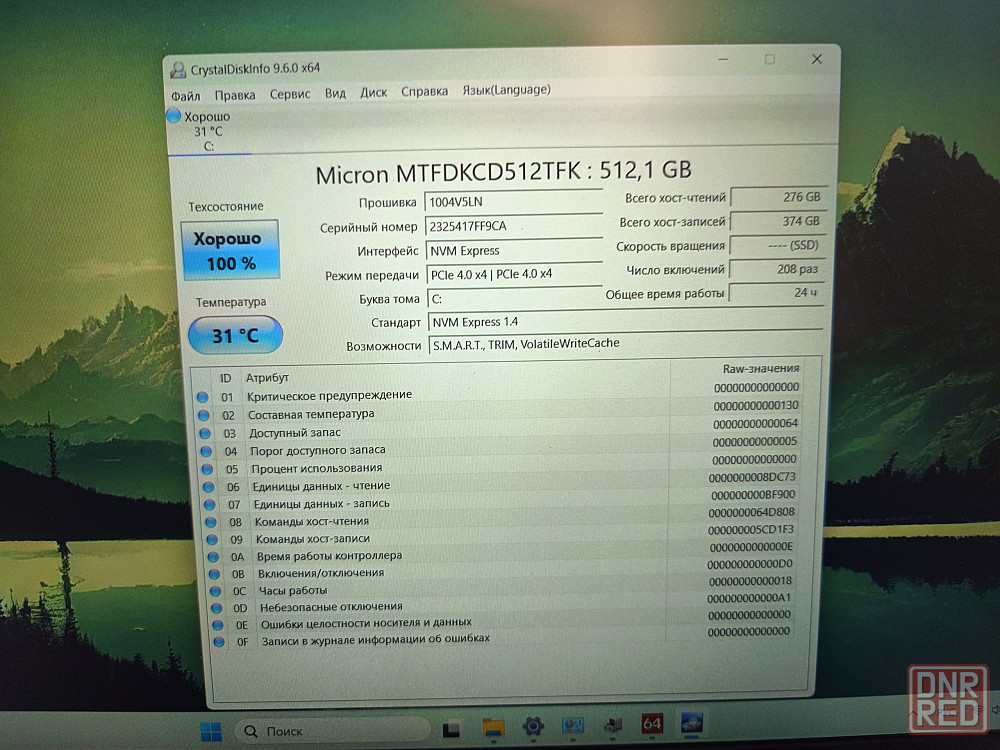Open the Диск menu

coord(373,92)
